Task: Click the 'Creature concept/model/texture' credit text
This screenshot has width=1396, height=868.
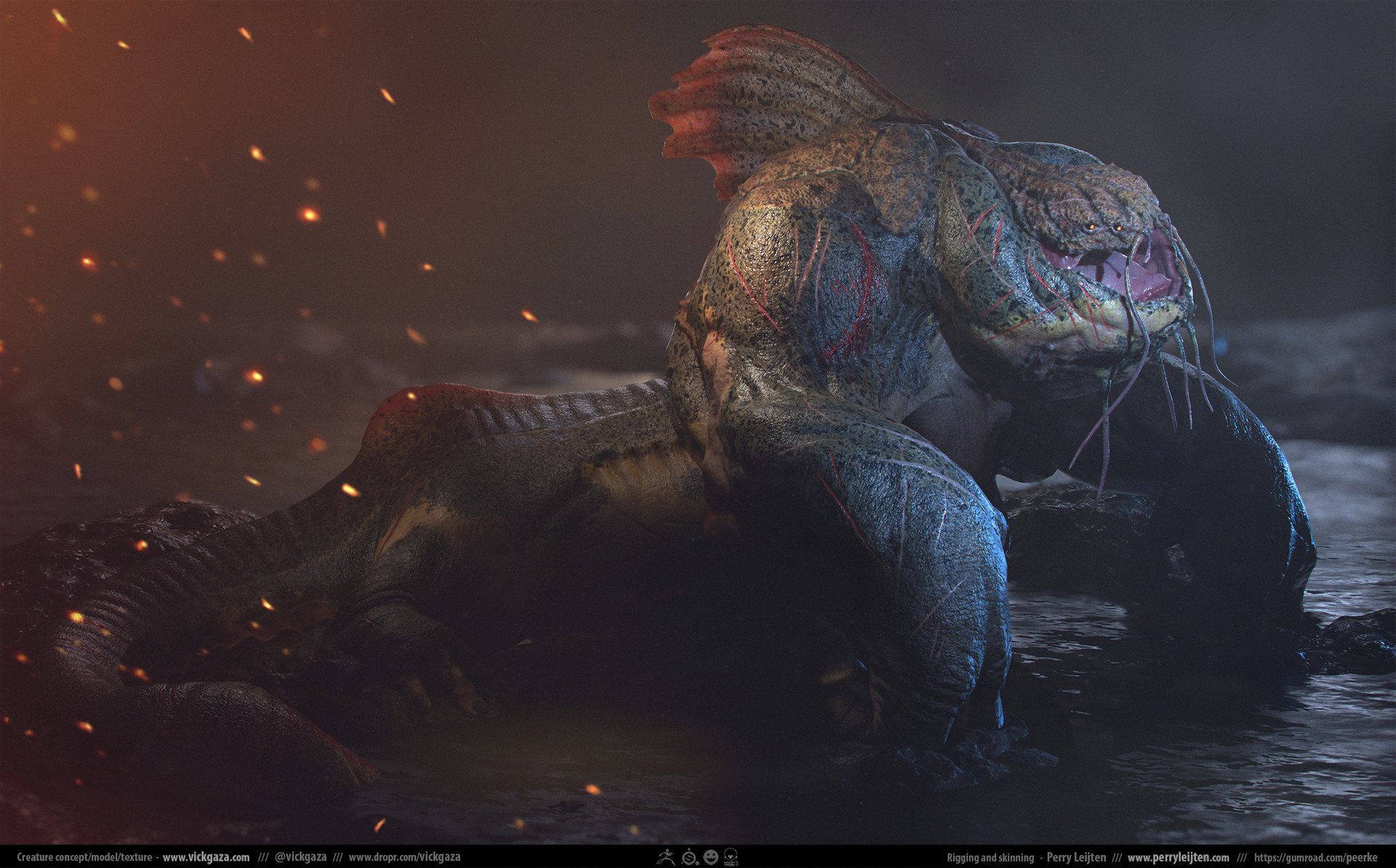Action: click(x=84, y=857)
